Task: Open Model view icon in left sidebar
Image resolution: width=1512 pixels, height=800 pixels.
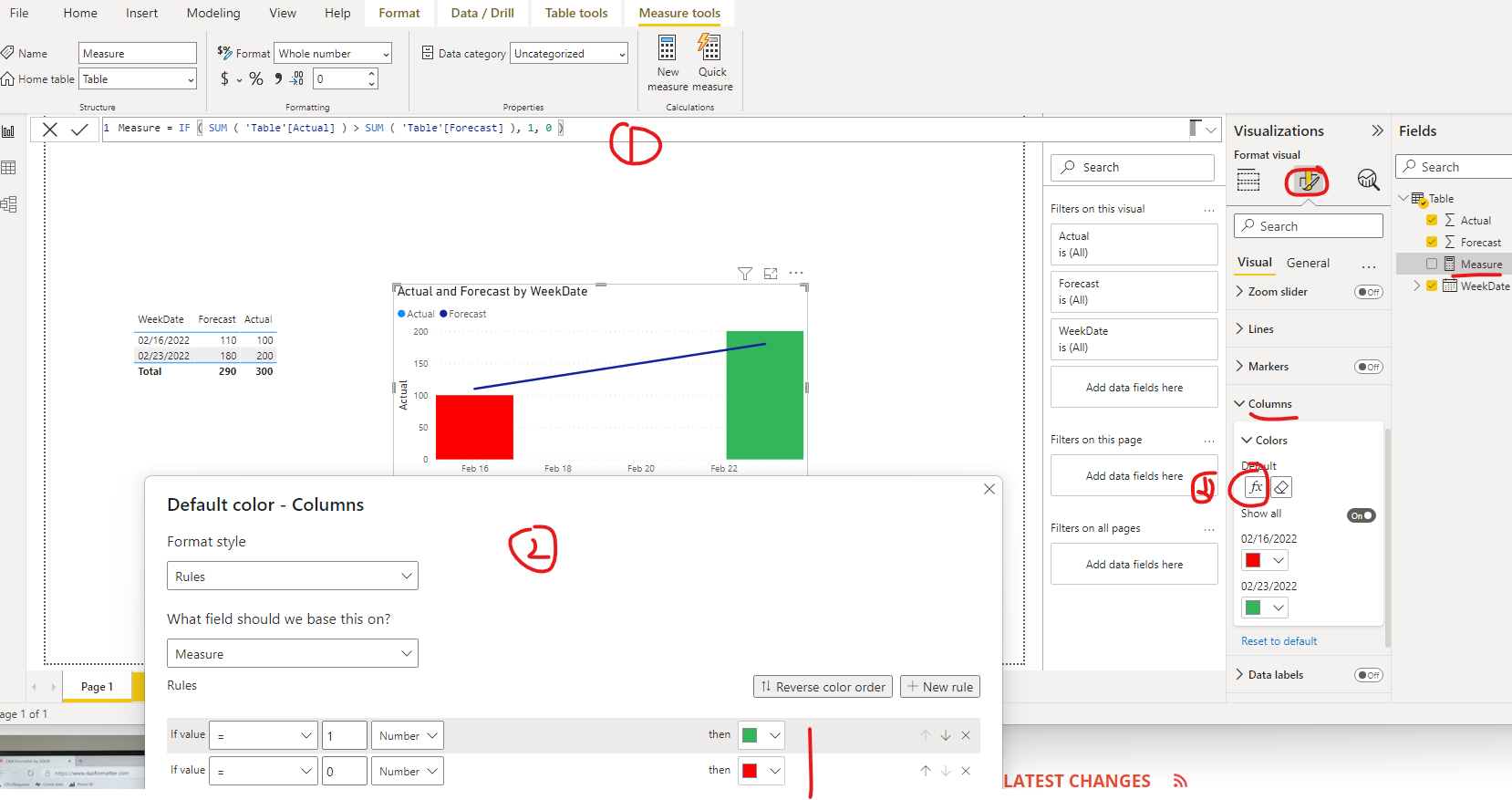Action: [9, 204]
